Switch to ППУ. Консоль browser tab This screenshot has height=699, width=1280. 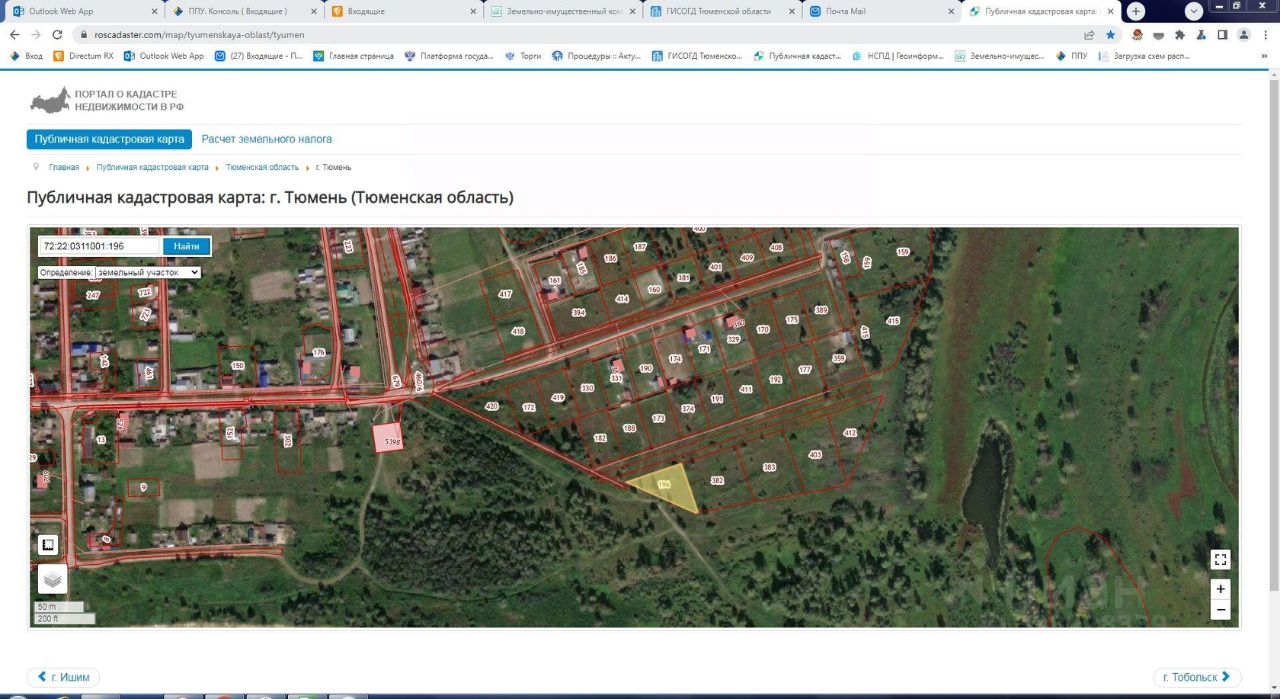(245, 11)
